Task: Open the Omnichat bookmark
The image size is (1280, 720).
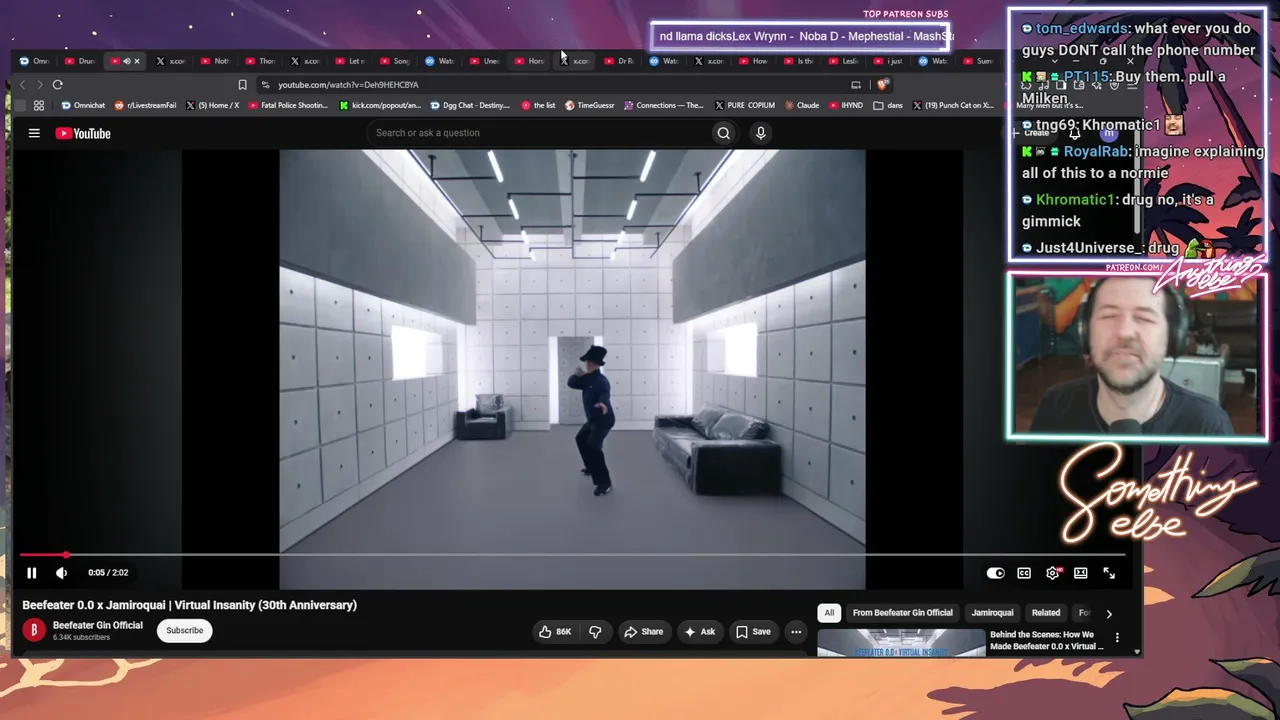Action: point(83,105)
